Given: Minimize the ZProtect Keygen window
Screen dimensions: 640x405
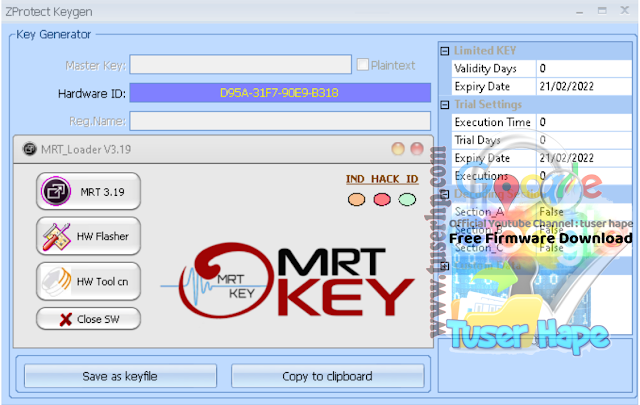Looking at the screenshot, I should [580, 11].
